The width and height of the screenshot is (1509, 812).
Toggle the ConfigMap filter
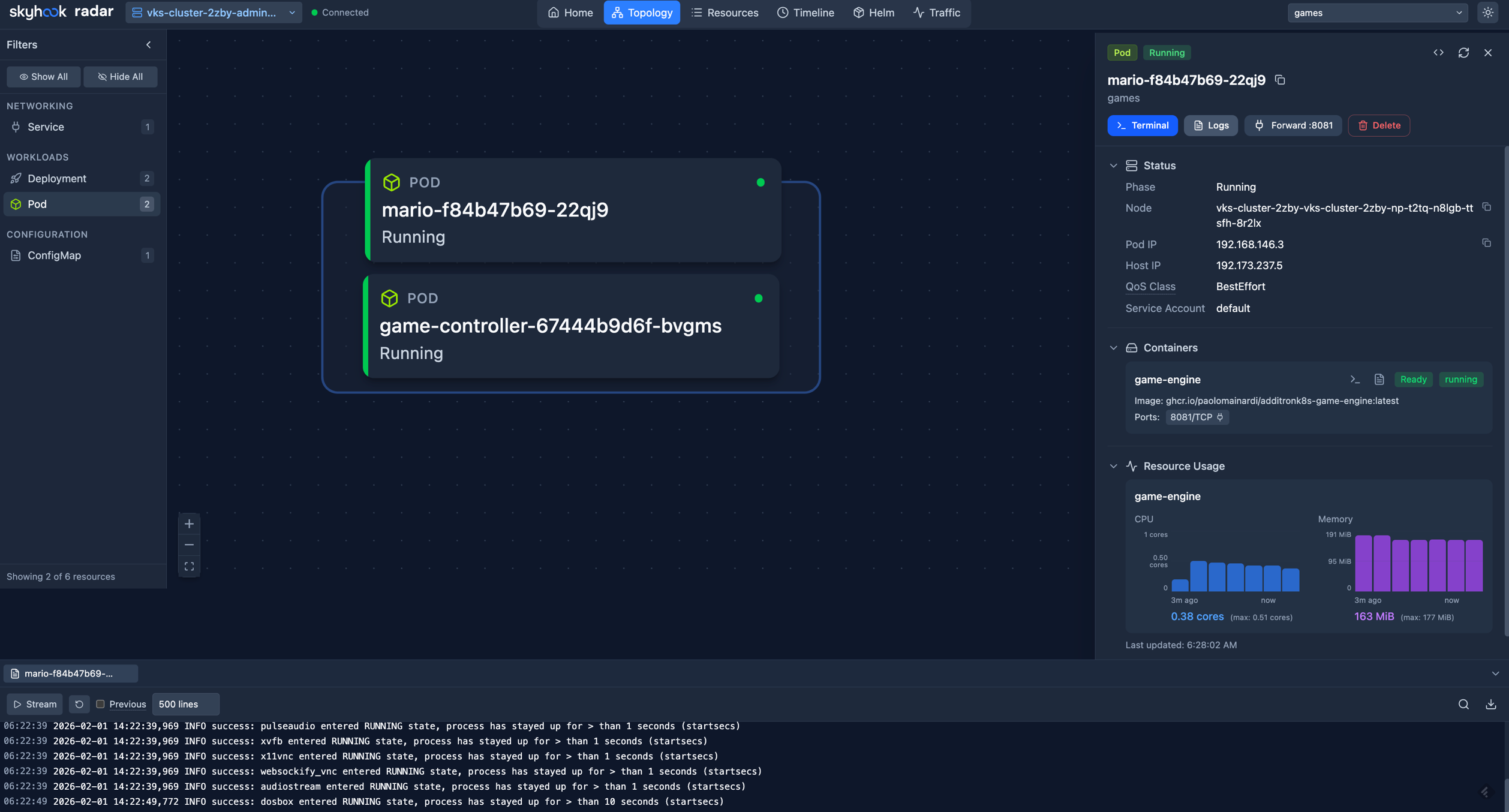coord(82,255)
